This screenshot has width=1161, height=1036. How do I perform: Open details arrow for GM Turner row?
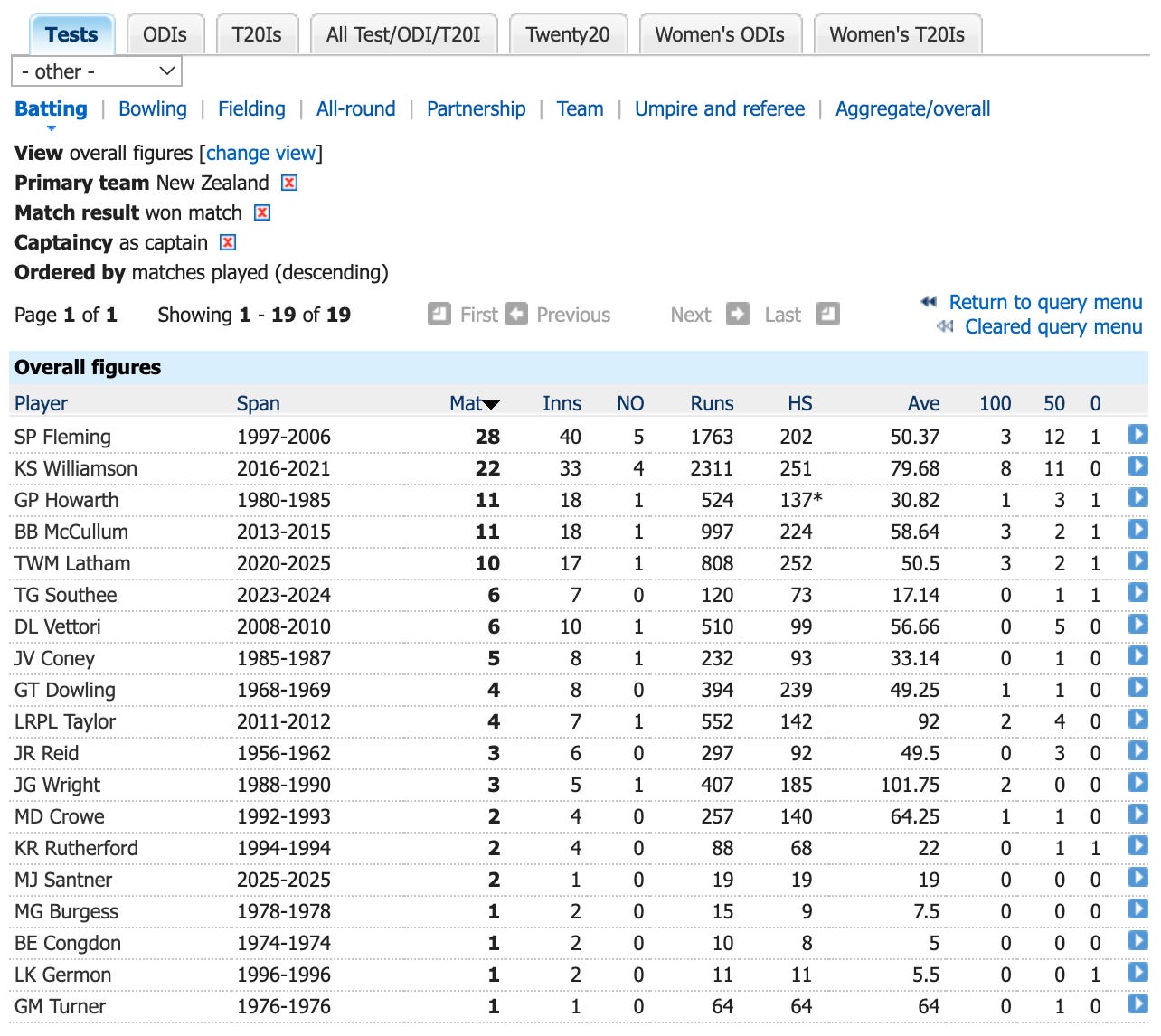(x=1138, y=1004)
